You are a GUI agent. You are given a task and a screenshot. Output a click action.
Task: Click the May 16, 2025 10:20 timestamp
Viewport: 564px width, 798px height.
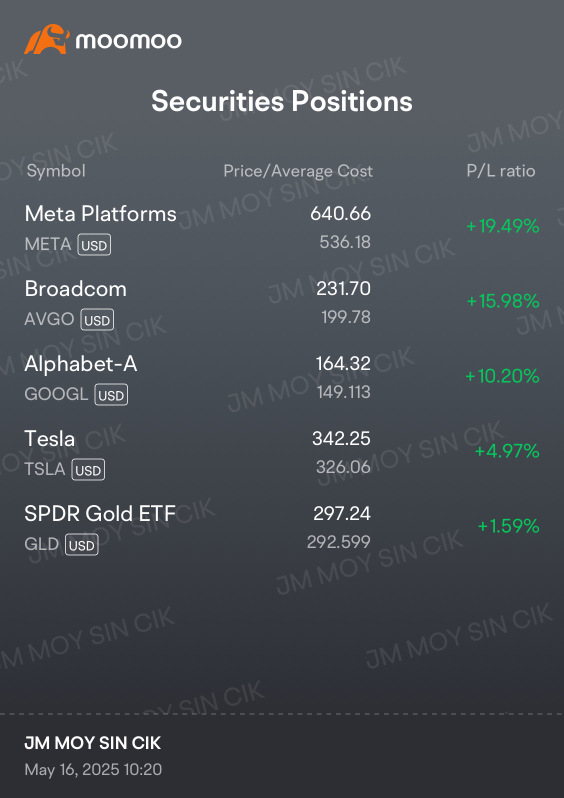click(x=93, y=769)
